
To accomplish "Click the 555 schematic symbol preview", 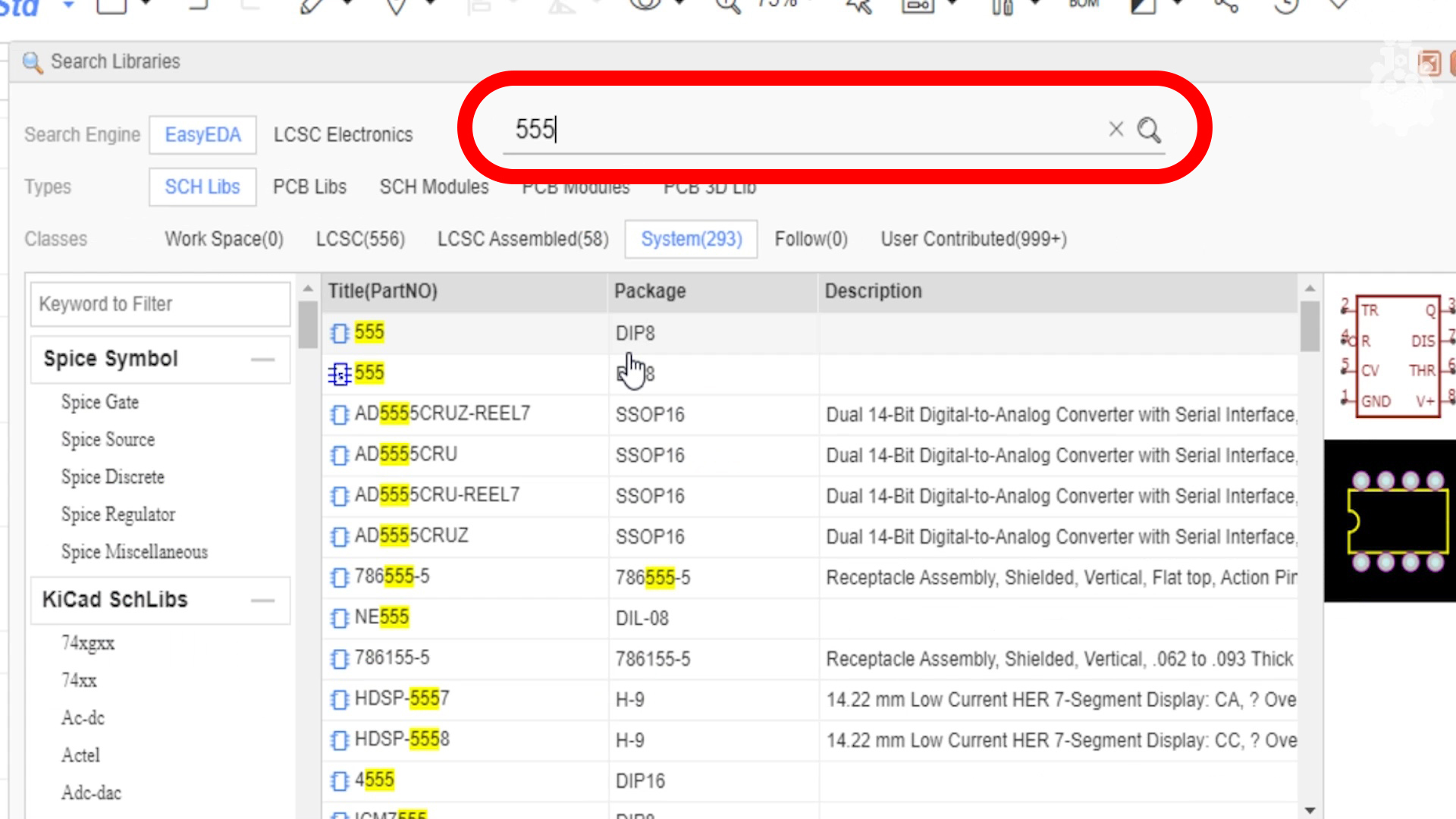I will (x=1398, y=356).
